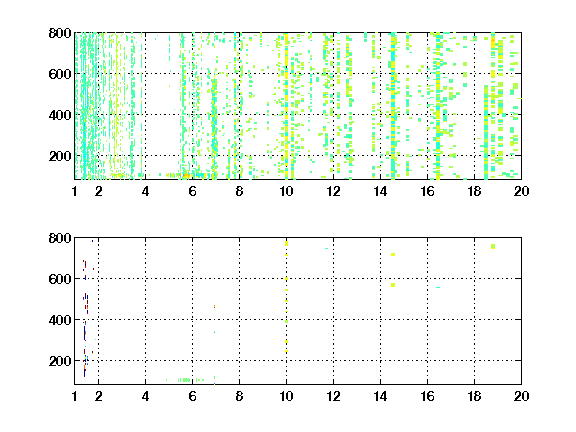Pick x-axis label 12 of lower plot

click(x=333, y=396)
